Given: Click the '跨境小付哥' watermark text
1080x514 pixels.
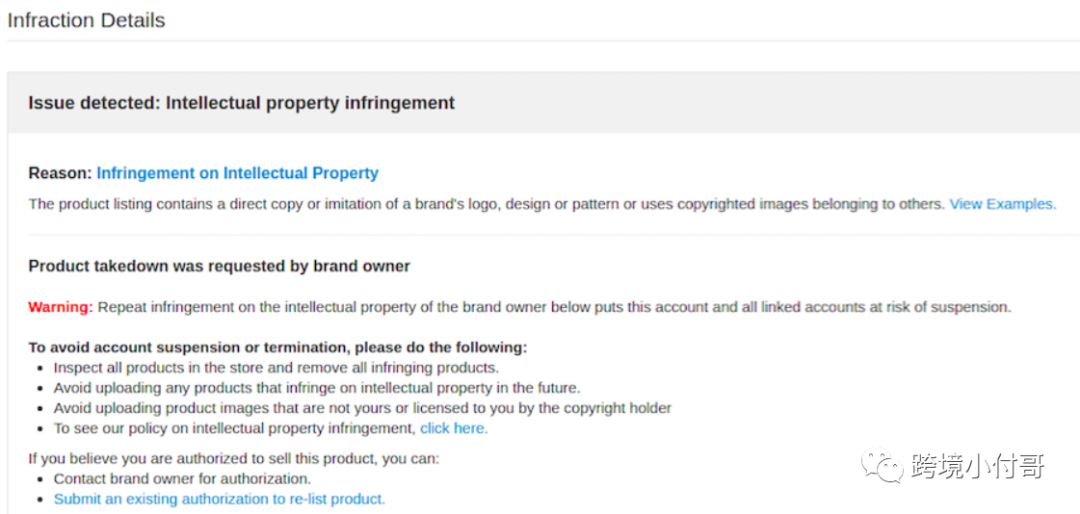Looking at the screenshot, I should coord(978,466).
